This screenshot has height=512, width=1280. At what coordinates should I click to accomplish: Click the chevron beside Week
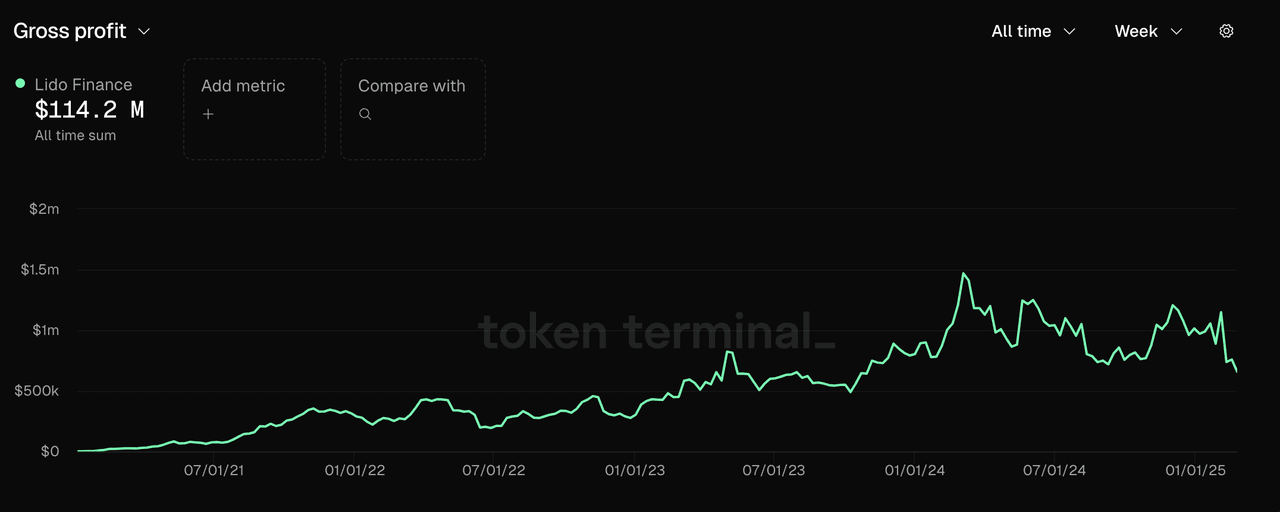(x=1176, y=31)
